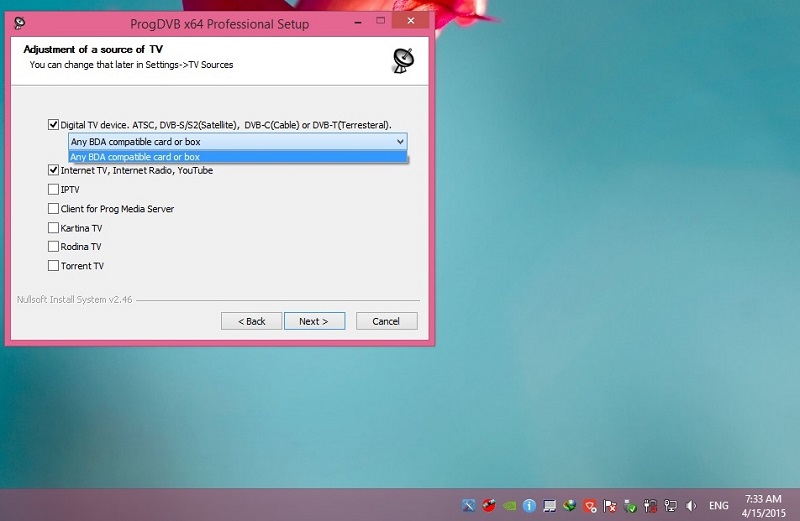Click the NVIDIA icon in system tray
This screenshot has height=521, width=800.
(510, 505)
